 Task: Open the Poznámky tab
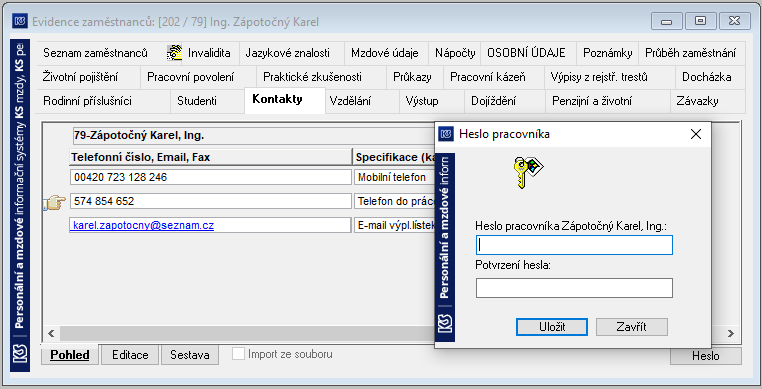[x=607, y=53]
